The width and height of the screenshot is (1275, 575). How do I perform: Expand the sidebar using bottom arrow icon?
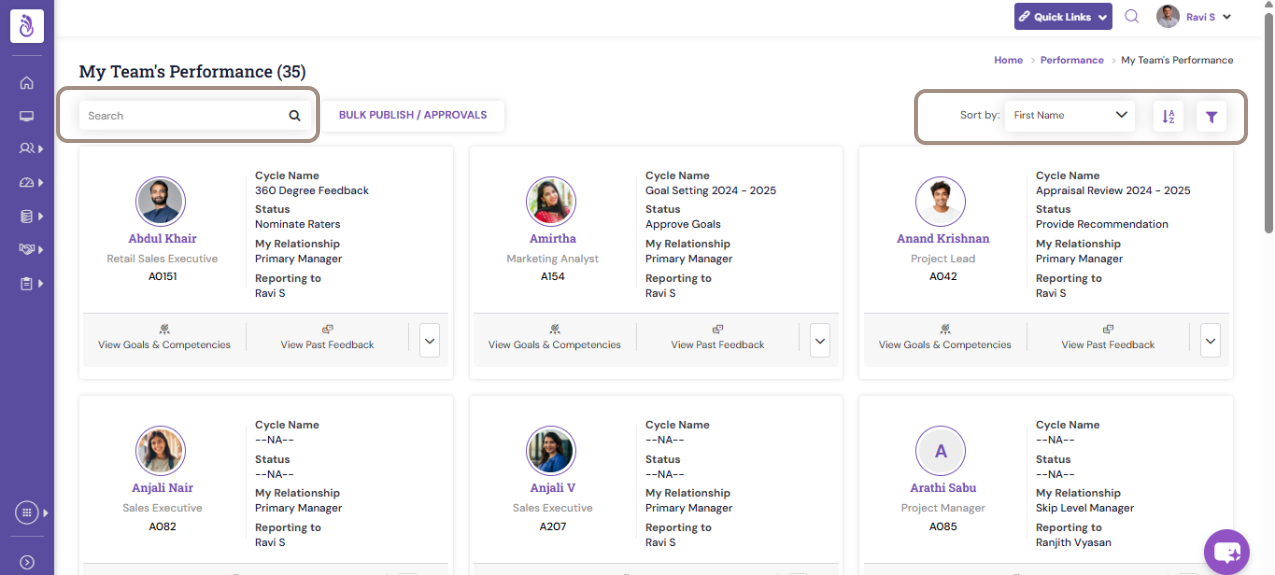pyautogui.click(x=27, y=562)
